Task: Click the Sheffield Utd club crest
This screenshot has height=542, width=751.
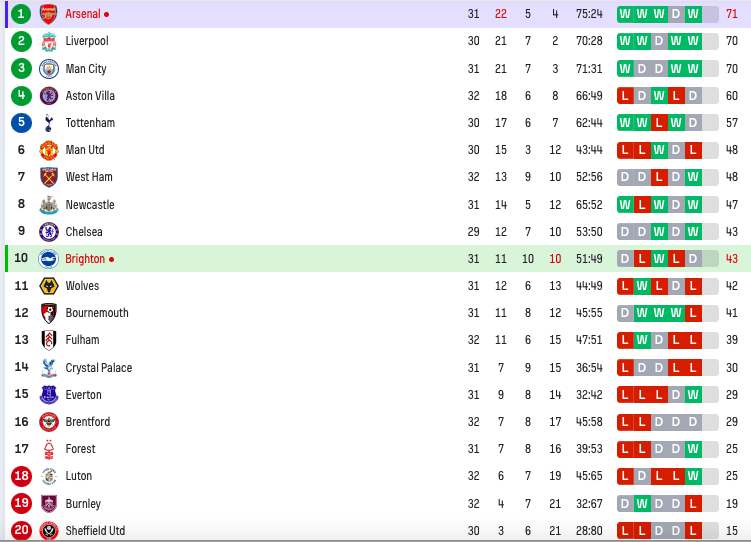Action: (48, 531)
